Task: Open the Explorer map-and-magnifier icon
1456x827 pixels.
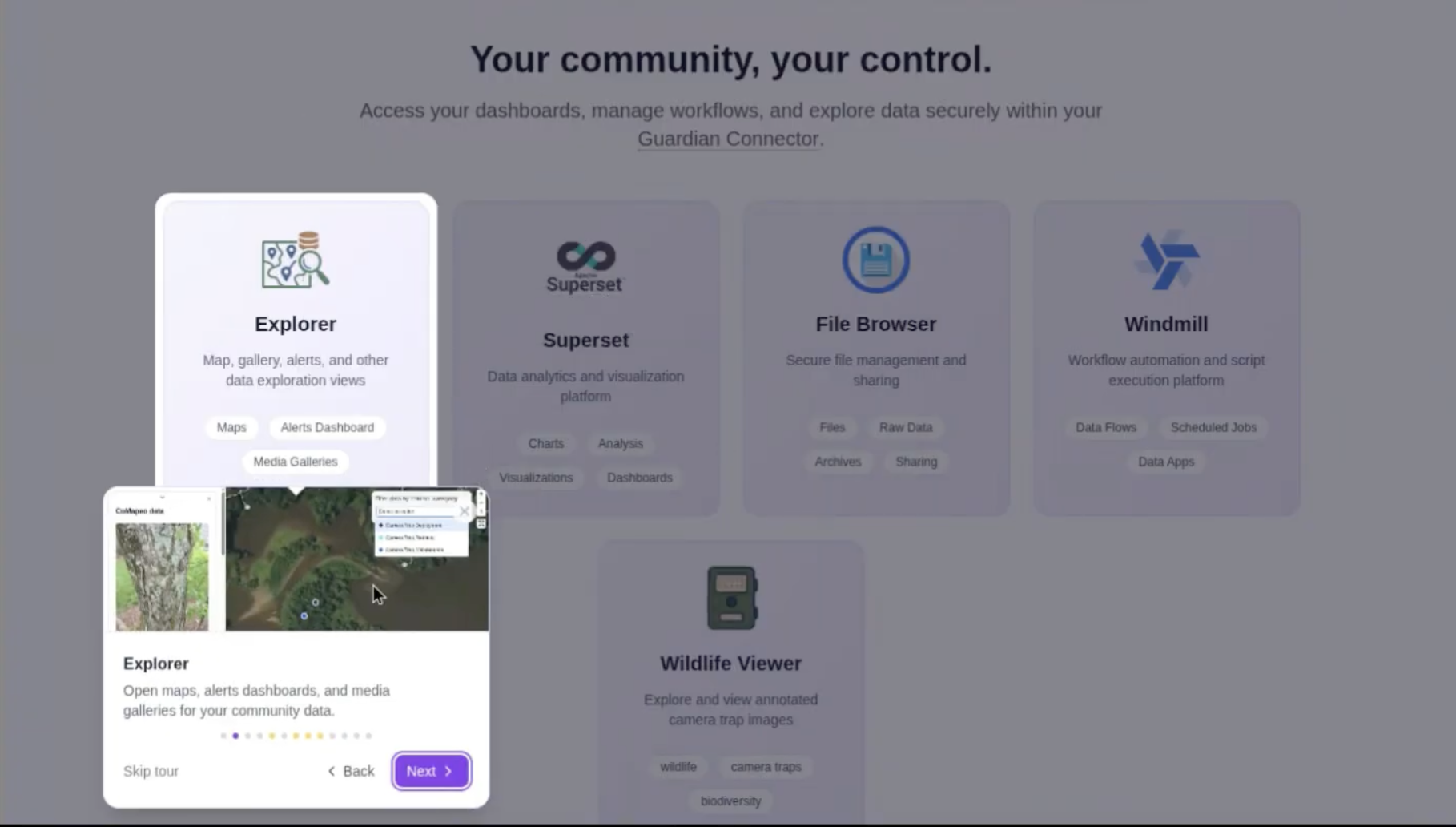Action: (296, 260)
